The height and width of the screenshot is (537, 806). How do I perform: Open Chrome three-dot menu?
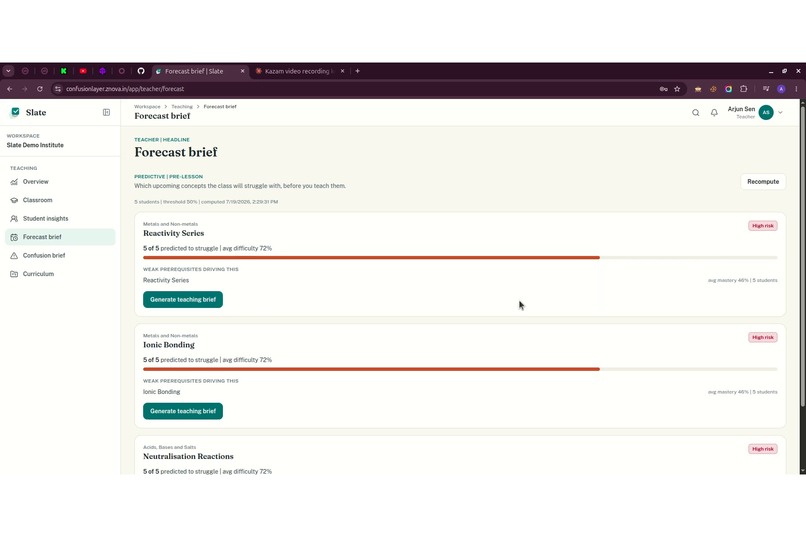(x=796, y=89)
